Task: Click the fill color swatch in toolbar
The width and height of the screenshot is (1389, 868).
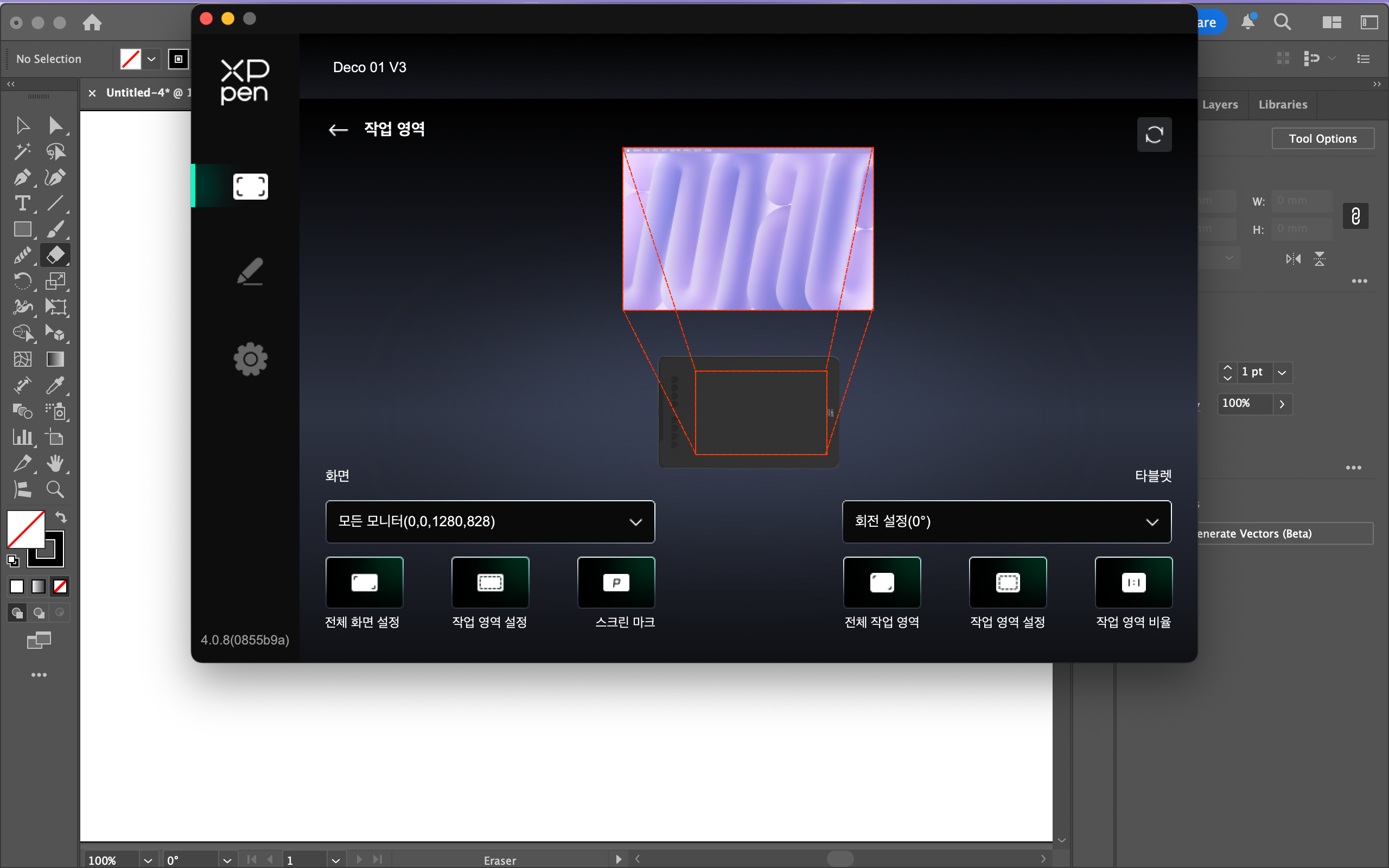Action: pyautogui.click(x=26, y=529)
